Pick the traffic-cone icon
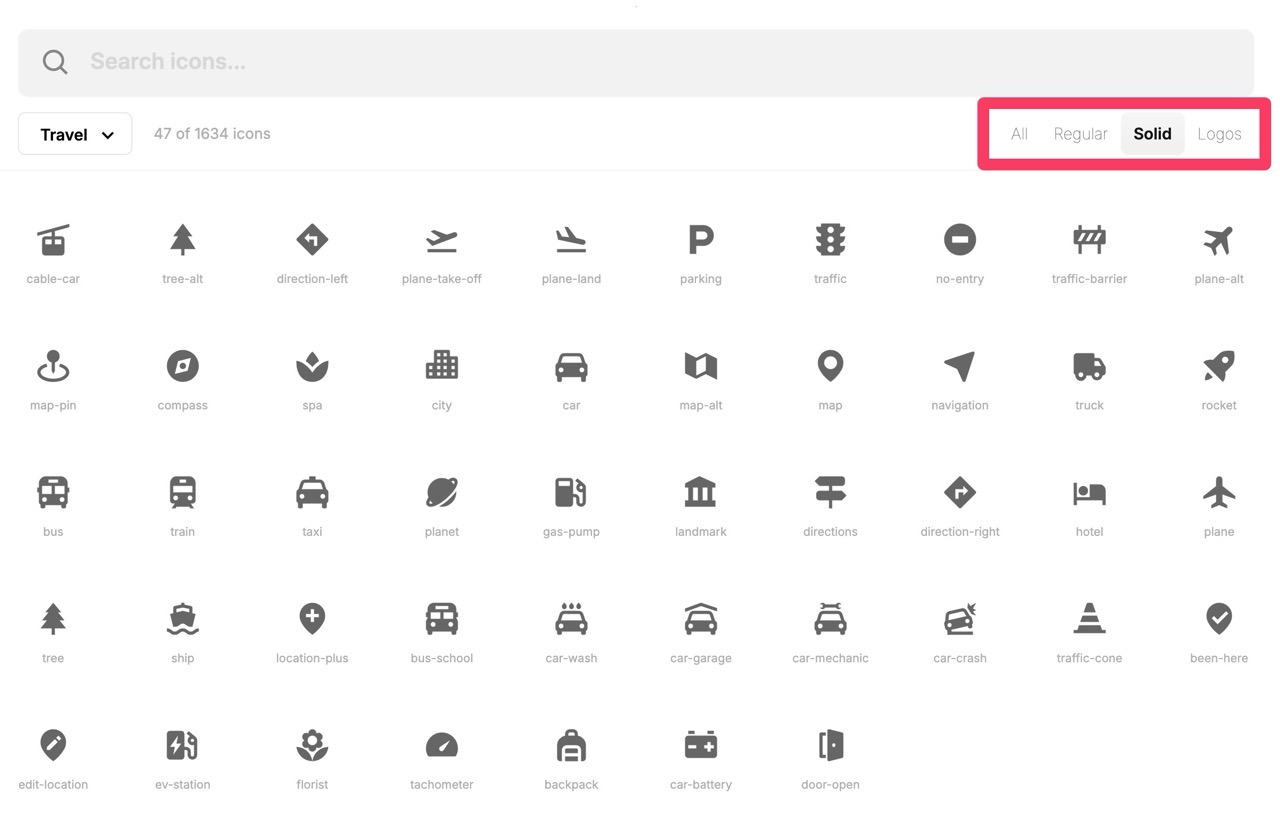The image size is (1280, 822). click(x=1089, y=619)
